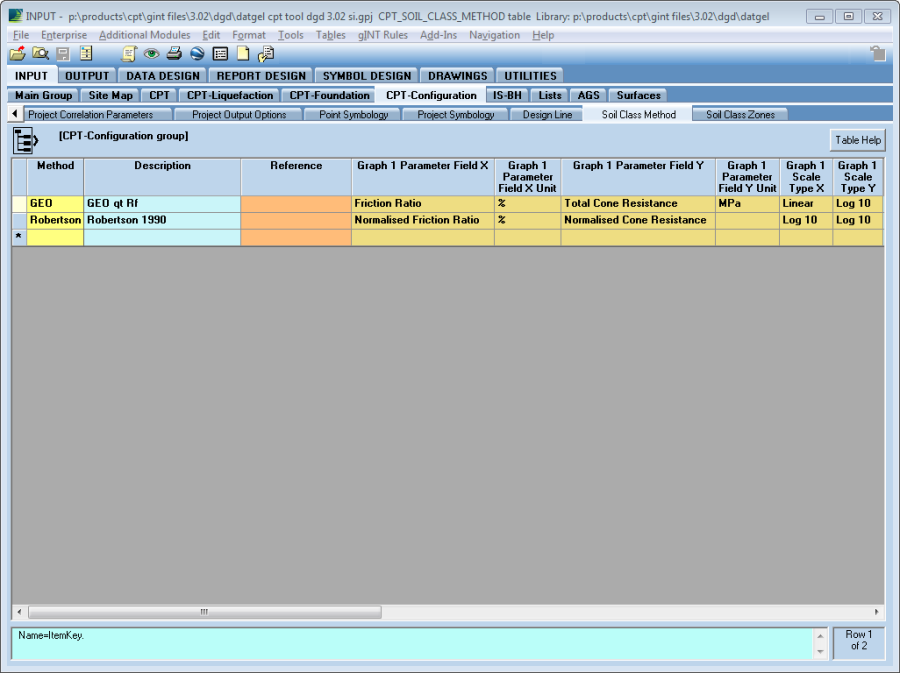The image size is (900, 673).
Task: Open the CPT-Liquefaction group tab
Action: point(230,95)
